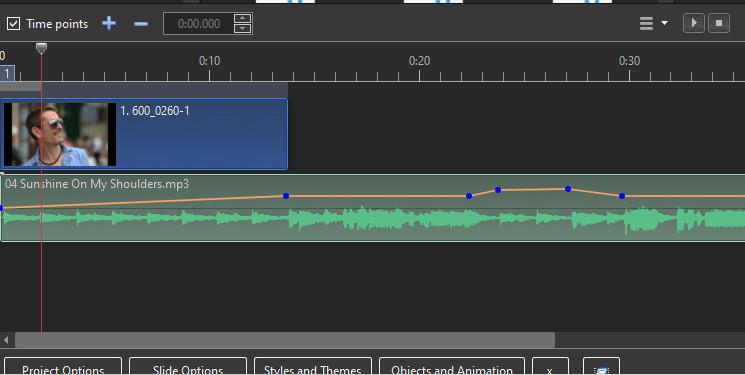This screenshot has height=375, width=745.
Task: Expand the dropdown arrow beside the menu icon
Action: coord(664,23)
